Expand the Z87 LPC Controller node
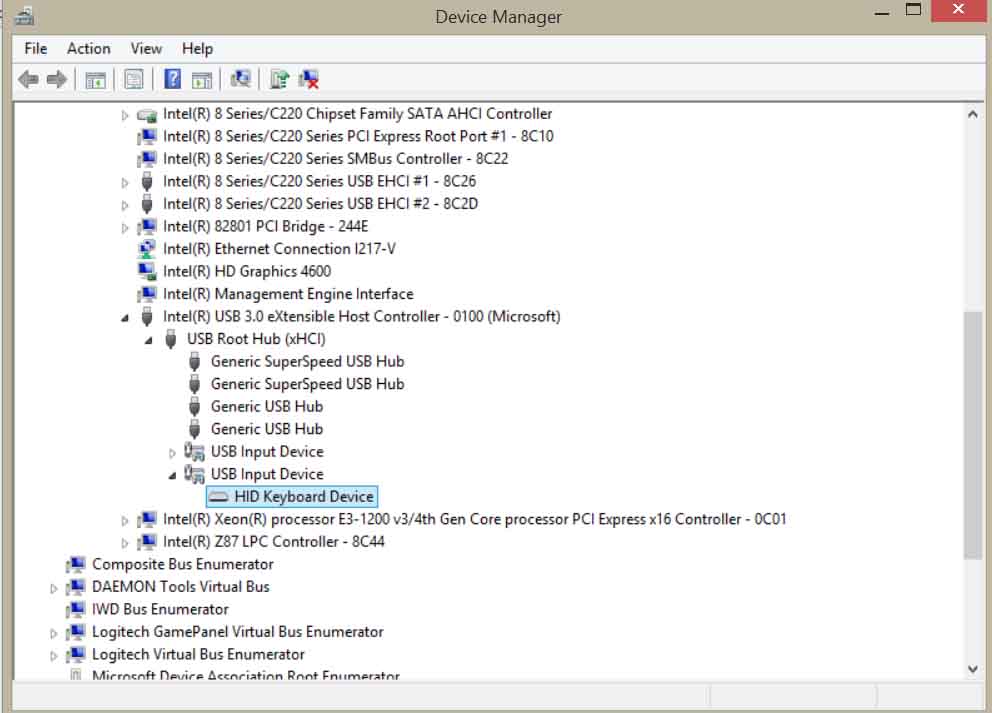Image resolution: width=992 pixels, height=713 pixels. (x=125, y=543)
